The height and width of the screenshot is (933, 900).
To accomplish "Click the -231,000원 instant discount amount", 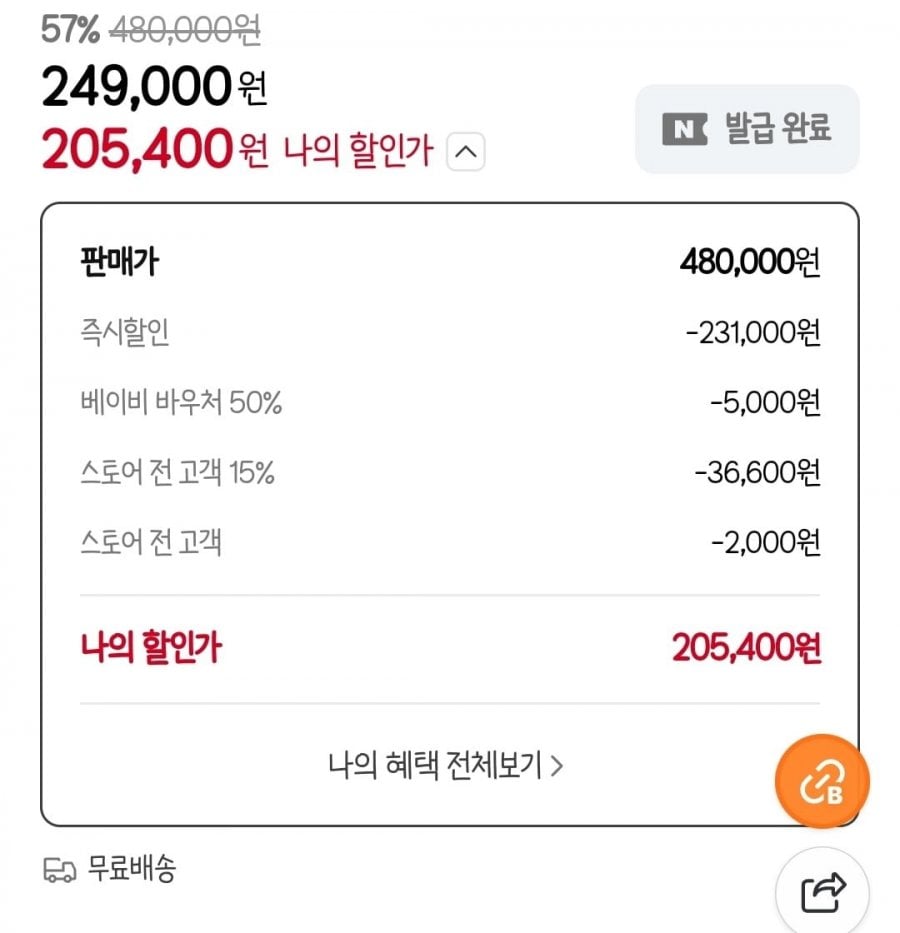I will tap(753, 332).
